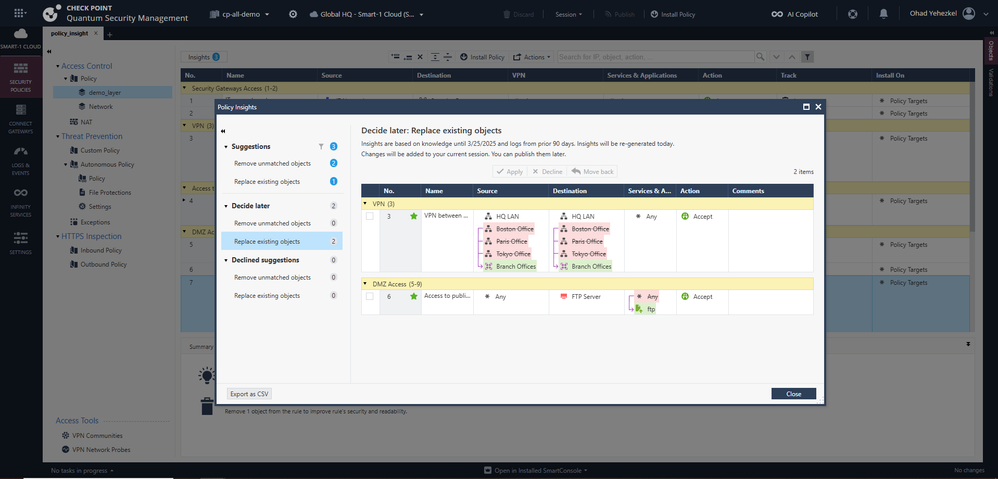998x479 pixels.
Task: Collapse the policy navigation tree arrows
Action: point(50,52)
